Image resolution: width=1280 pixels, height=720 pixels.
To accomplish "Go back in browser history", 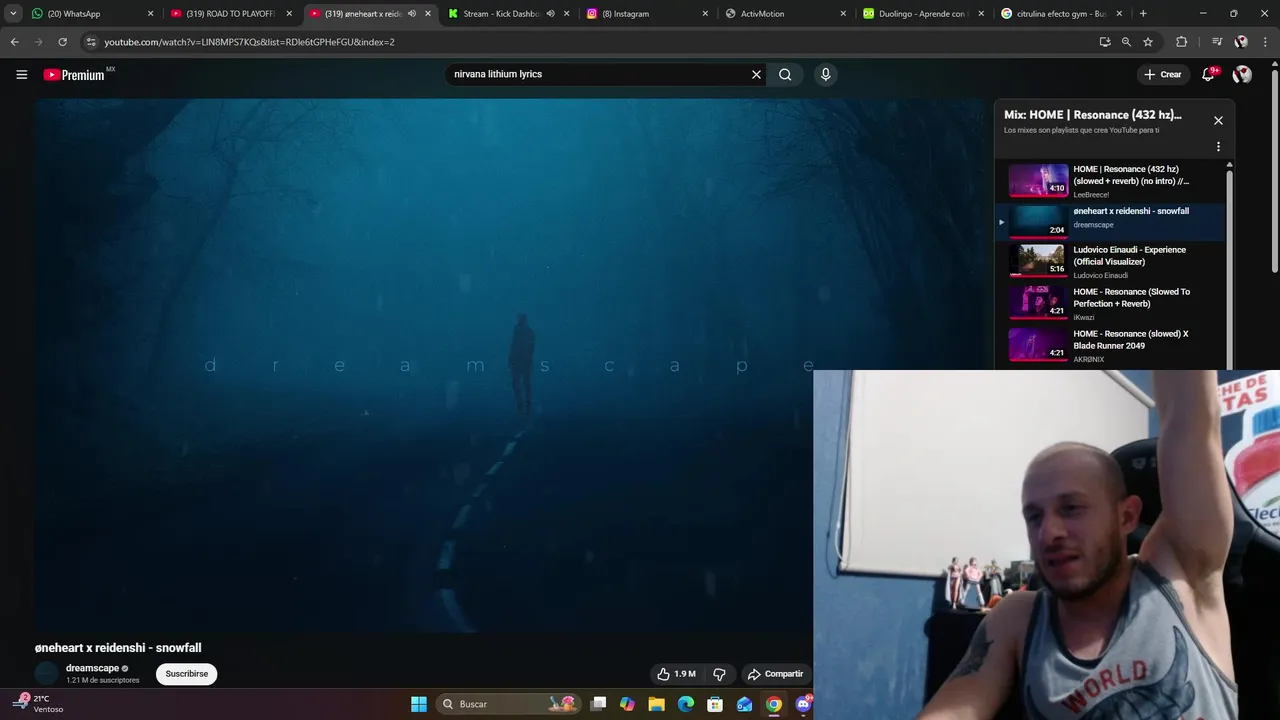I will (x=14, y=42).
